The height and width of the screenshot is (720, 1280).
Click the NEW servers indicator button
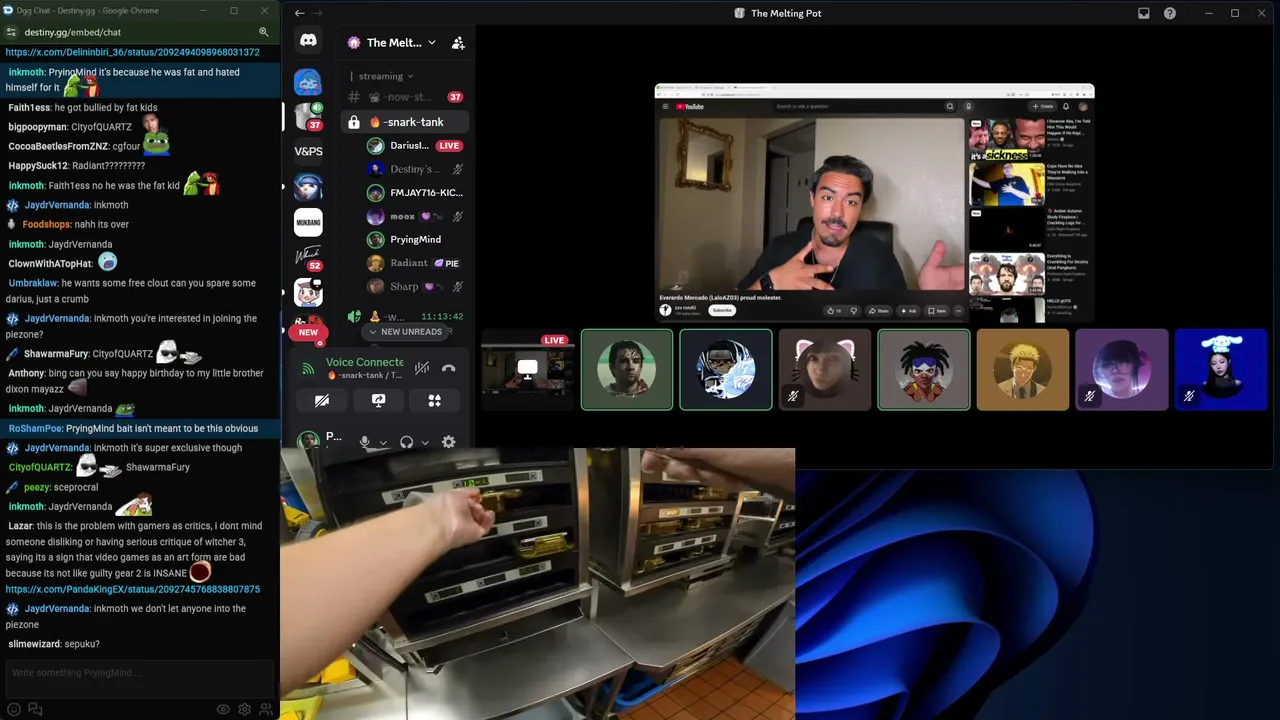(x=308, y=332)
